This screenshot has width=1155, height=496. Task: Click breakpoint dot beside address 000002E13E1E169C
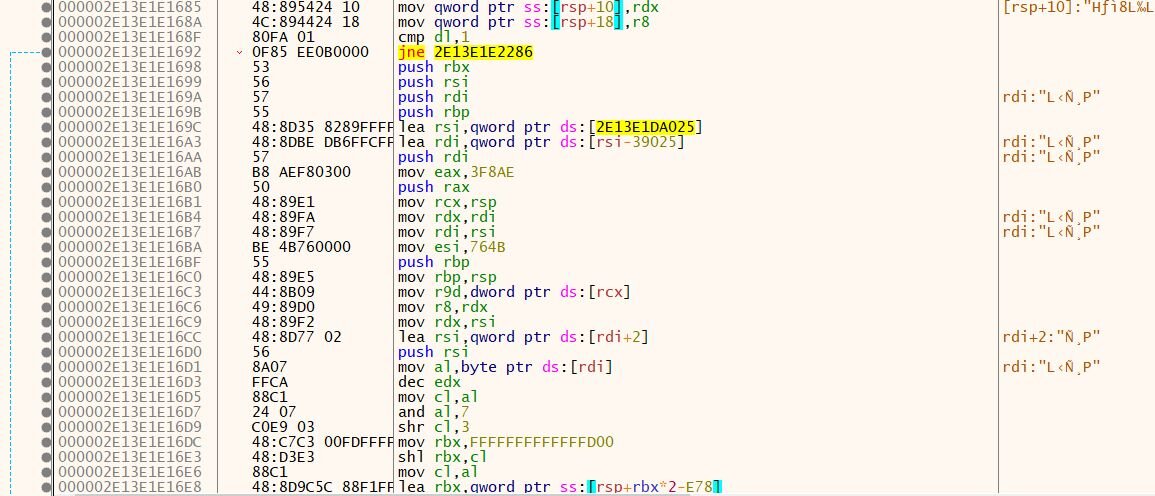click(x=47, y=126)
